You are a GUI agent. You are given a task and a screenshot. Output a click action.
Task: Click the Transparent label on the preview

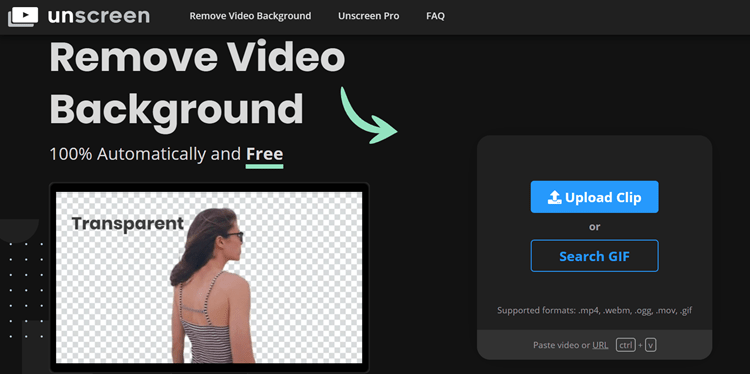[128, 224]
